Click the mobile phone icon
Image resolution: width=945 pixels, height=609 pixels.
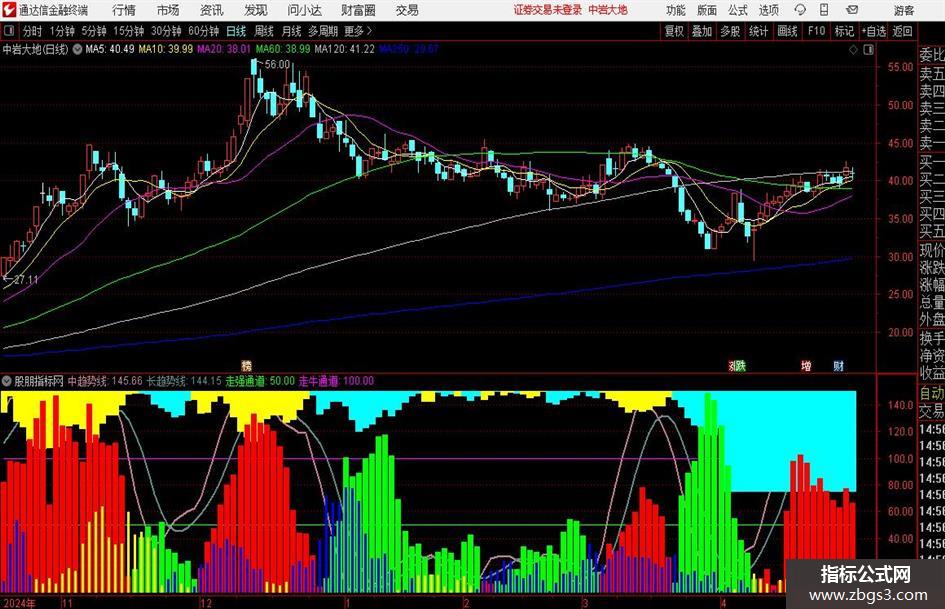tap(824, 10)
